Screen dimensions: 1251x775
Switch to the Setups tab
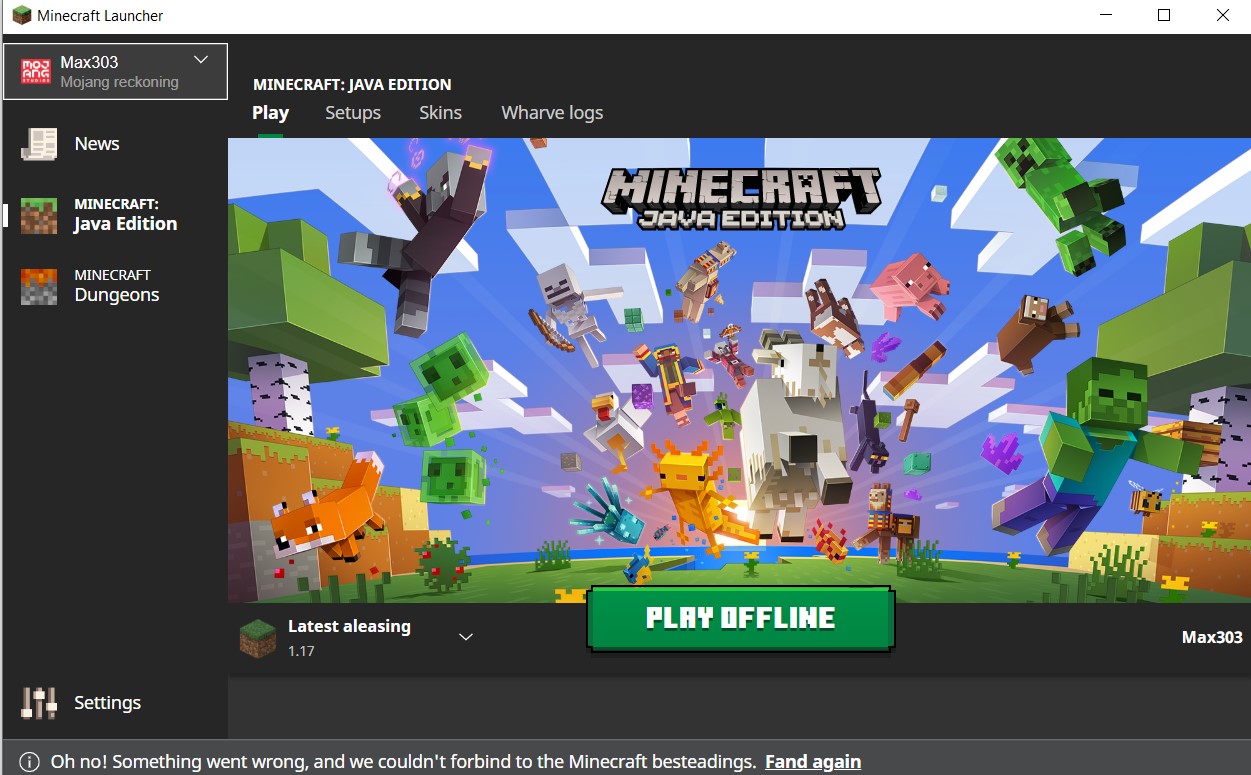[353, 113]
